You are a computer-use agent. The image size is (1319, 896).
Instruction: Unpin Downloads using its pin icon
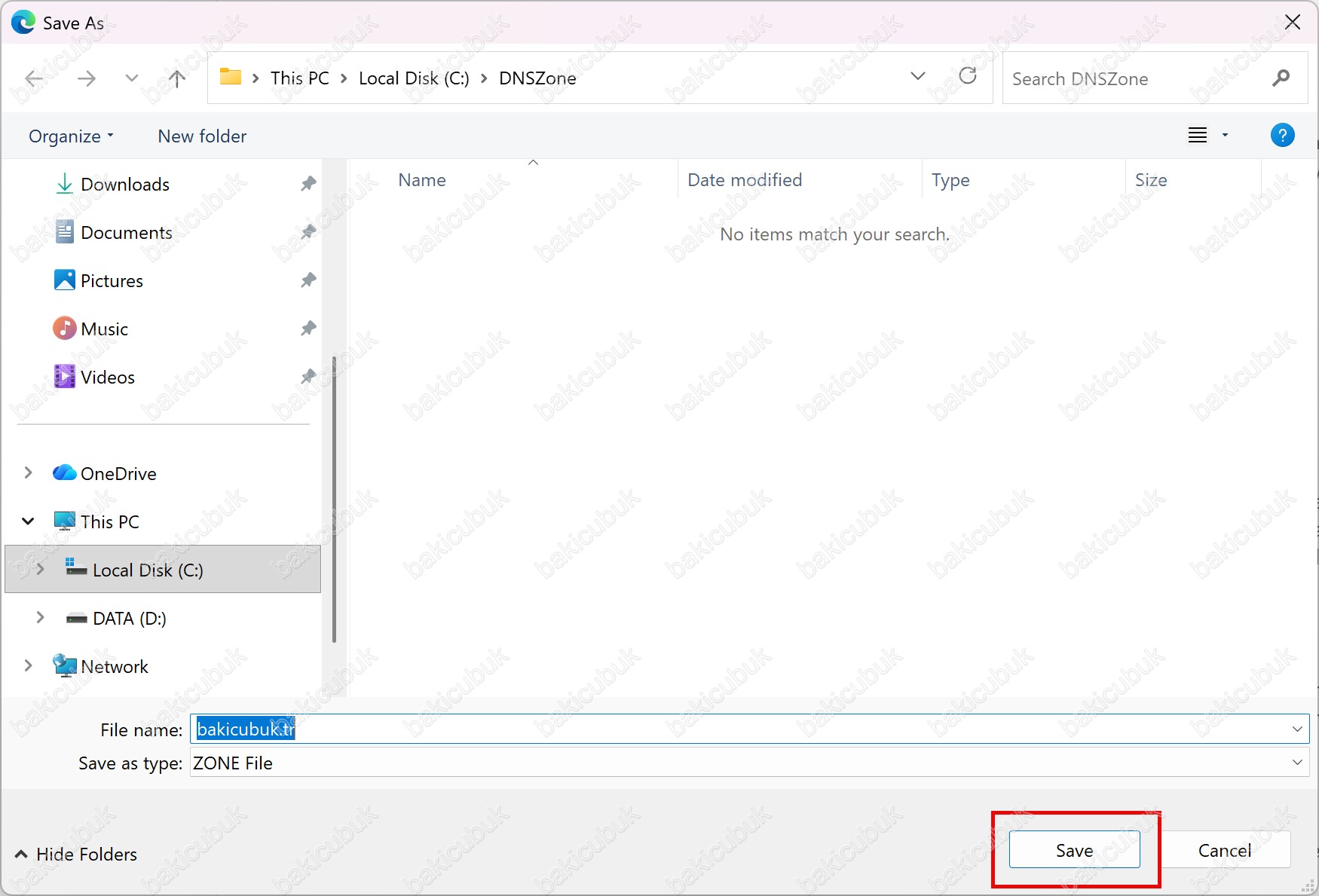pos(308,184)
